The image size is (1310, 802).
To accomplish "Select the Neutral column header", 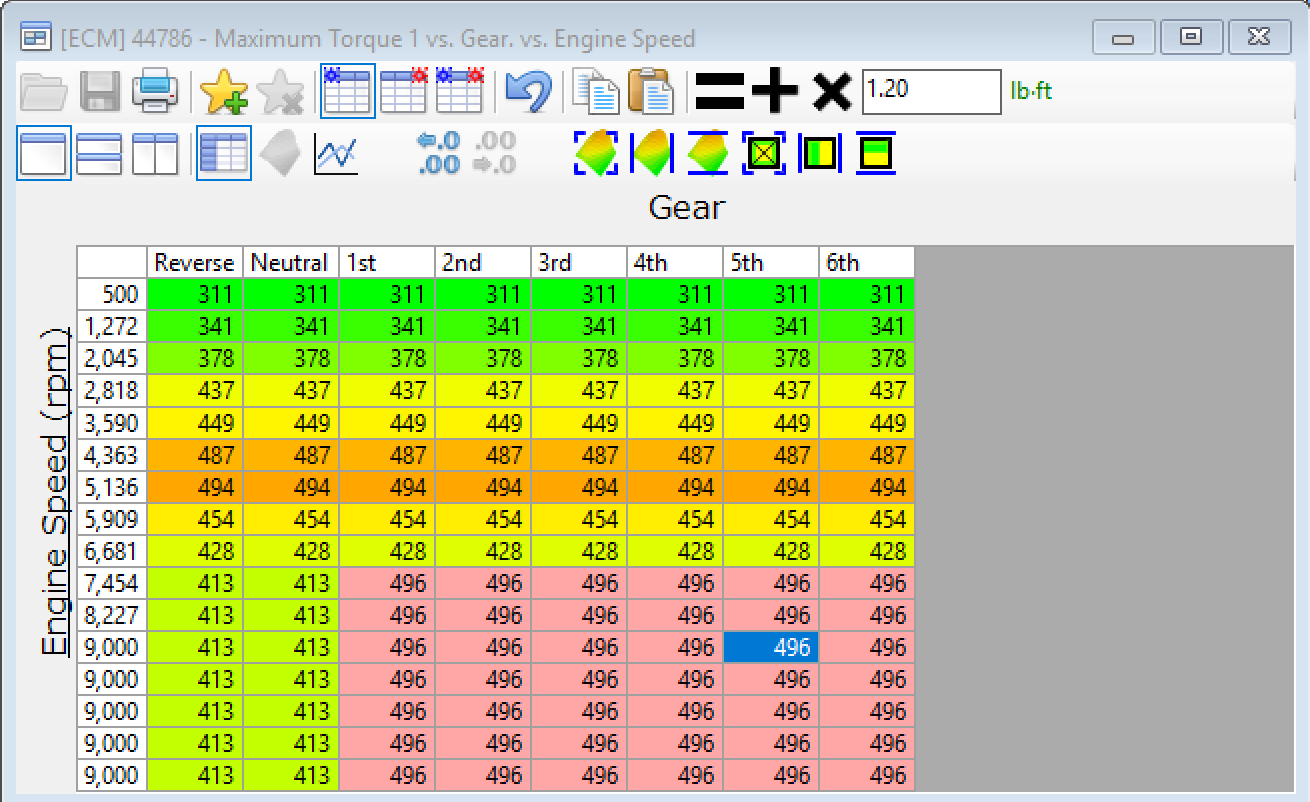I will coord(291,262).
